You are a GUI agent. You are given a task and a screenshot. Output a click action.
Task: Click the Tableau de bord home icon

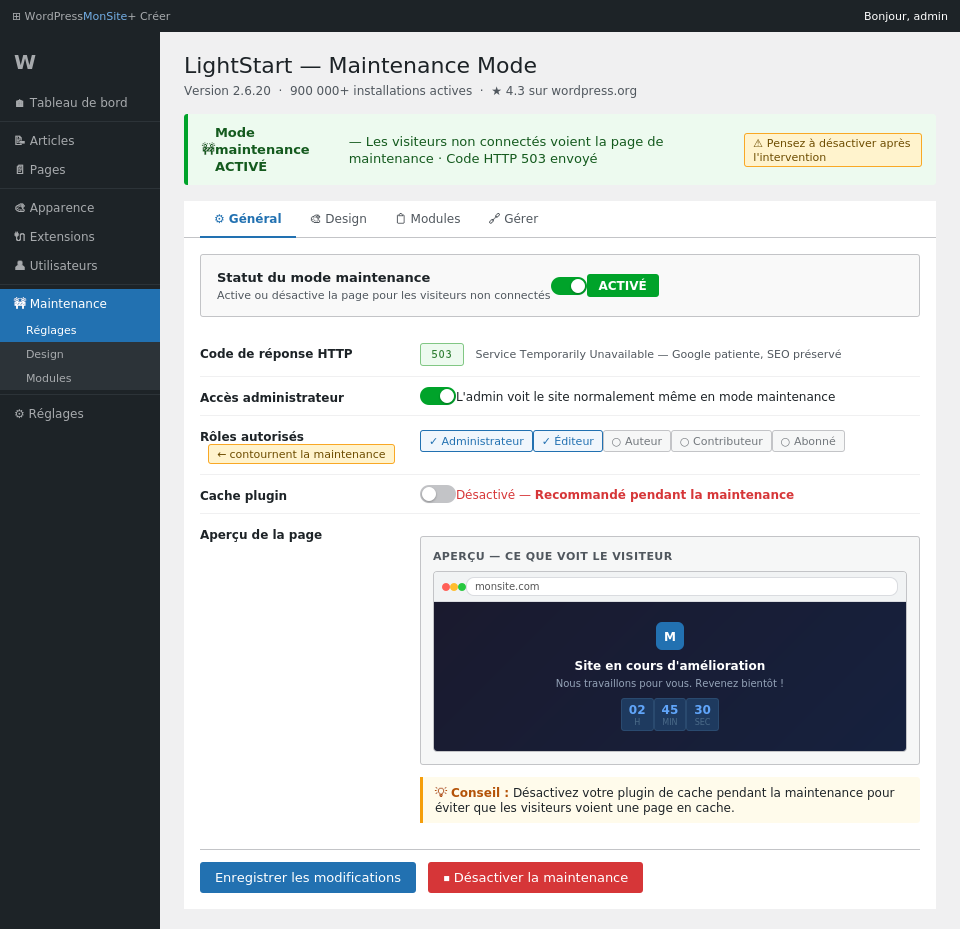[20, 103]
